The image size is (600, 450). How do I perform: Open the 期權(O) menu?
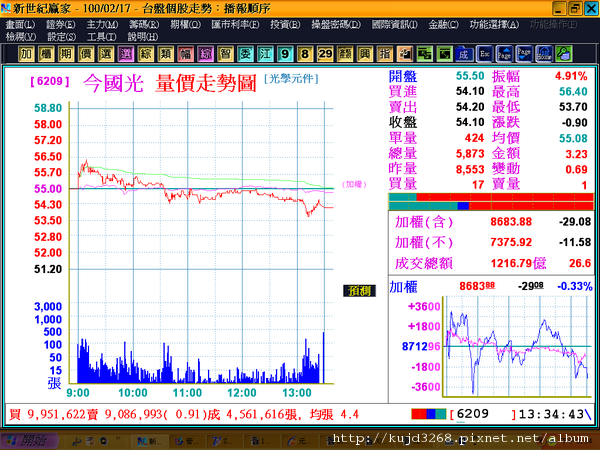click(x=185, y=24)
